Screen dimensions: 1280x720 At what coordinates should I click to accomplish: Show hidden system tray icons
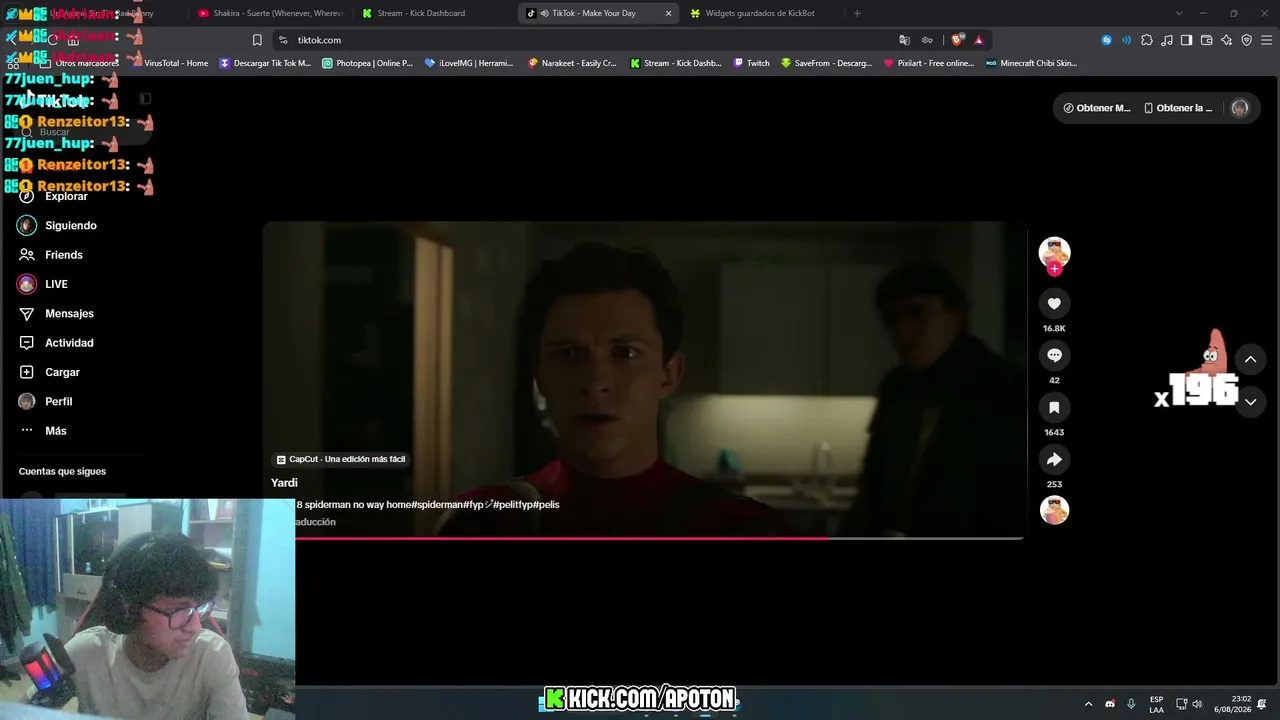[1088, 704]
